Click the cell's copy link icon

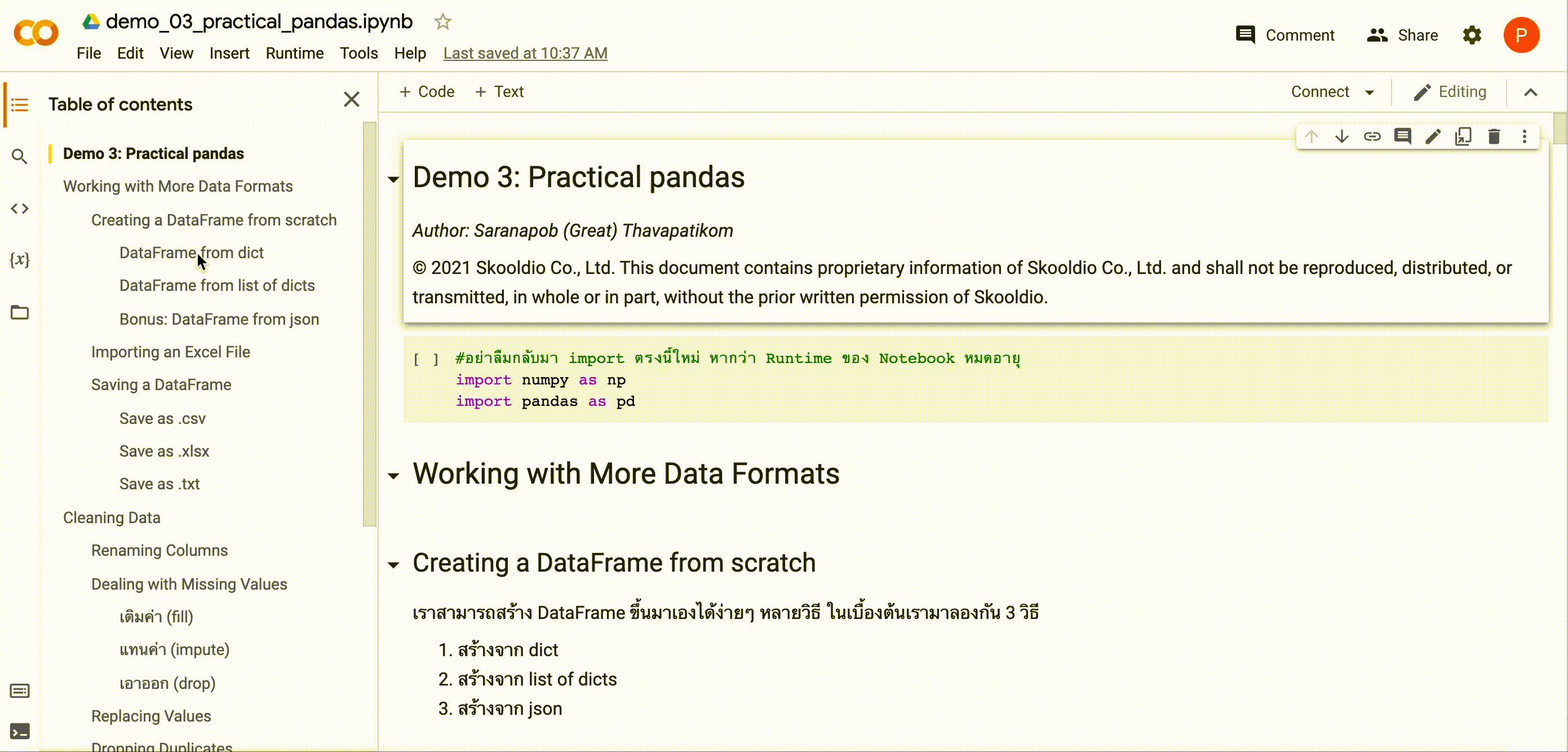tap(1372, 136)
